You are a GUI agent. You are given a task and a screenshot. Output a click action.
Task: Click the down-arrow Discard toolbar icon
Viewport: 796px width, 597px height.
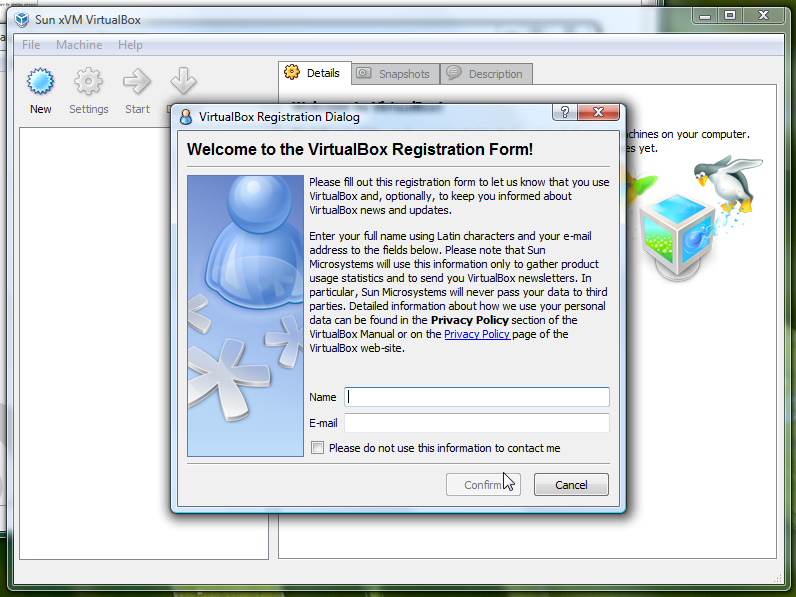click(x=183, y=82)
